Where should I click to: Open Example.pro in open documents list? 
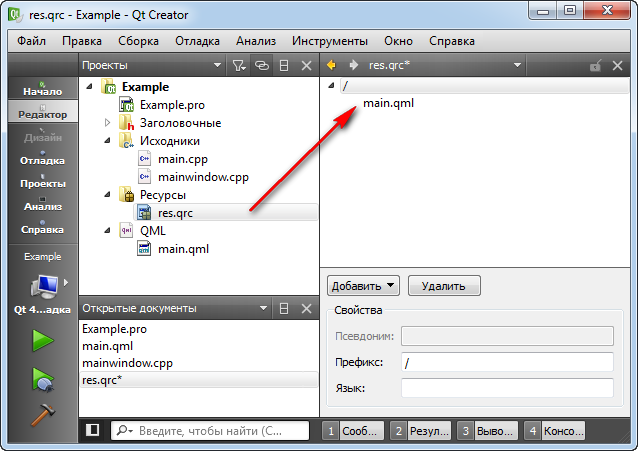click(114, 328)
